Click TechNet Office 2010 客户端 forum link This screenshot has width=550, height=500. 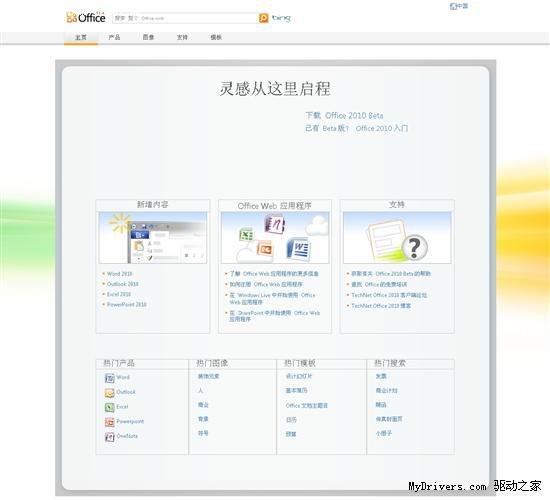[389, 295]
